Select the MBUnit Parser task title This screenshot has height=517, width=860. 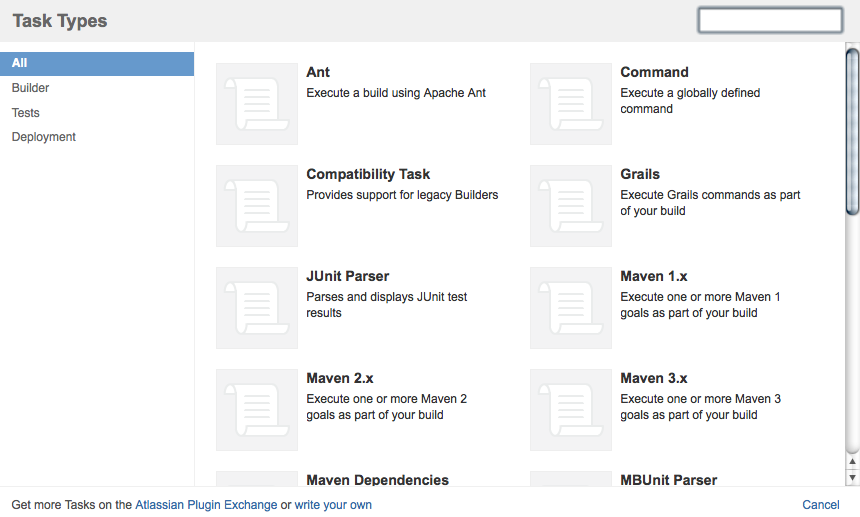tap(668, 480)
